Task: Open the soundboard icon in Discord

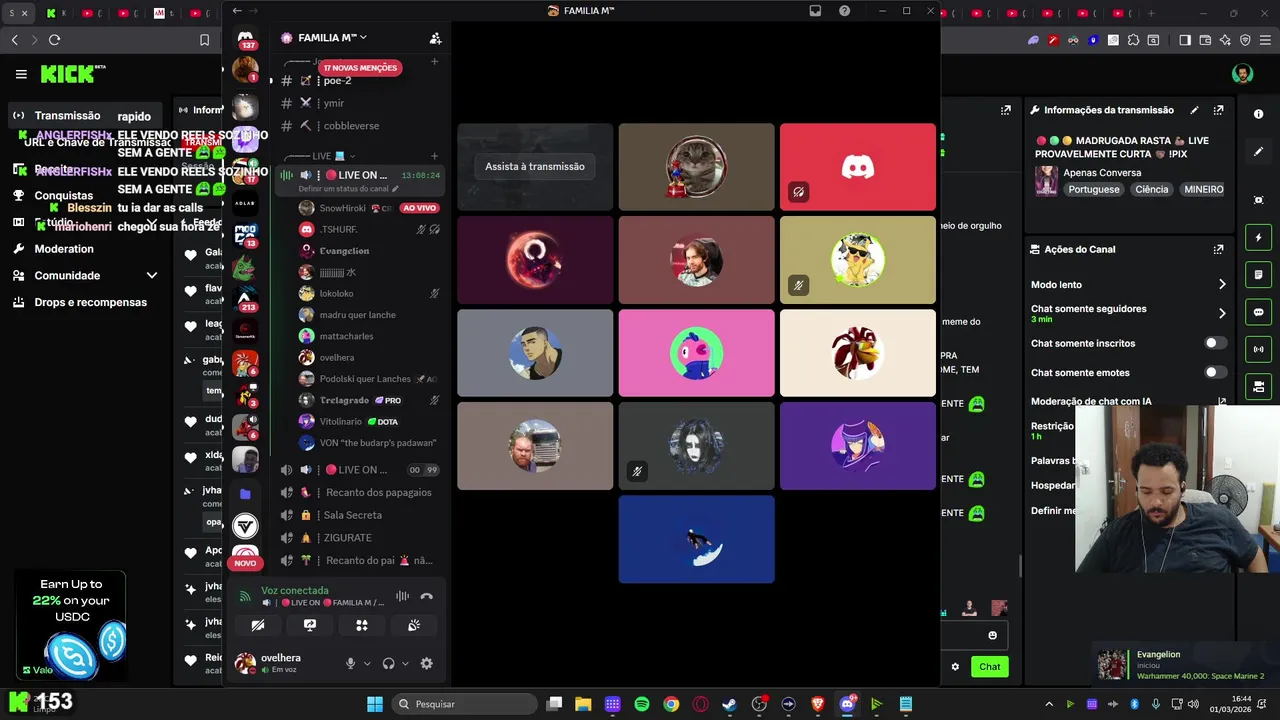Action: [414, 625]
